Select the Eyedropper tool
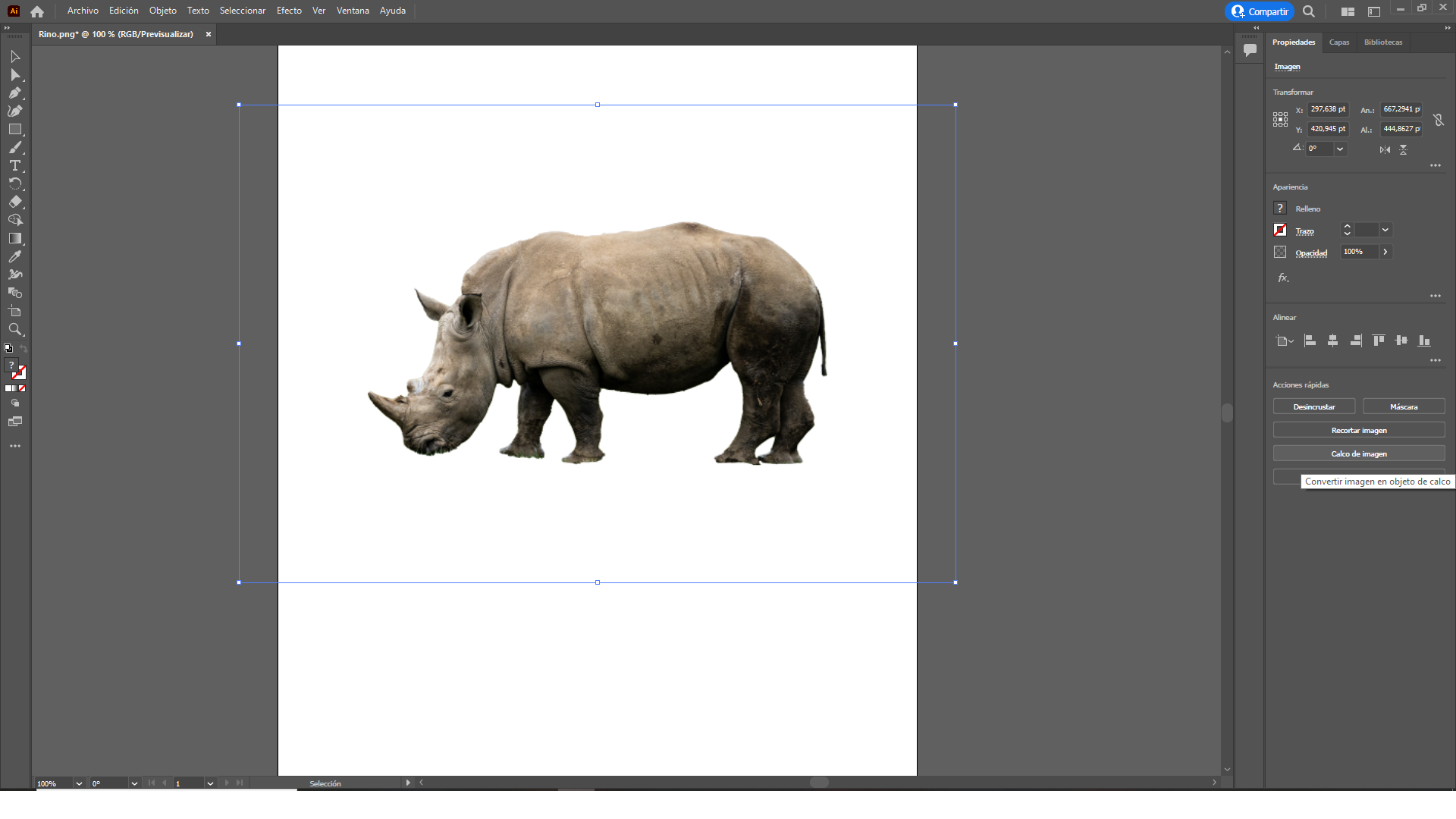The height and width of the screenshot is (819, 1456). 14,257
